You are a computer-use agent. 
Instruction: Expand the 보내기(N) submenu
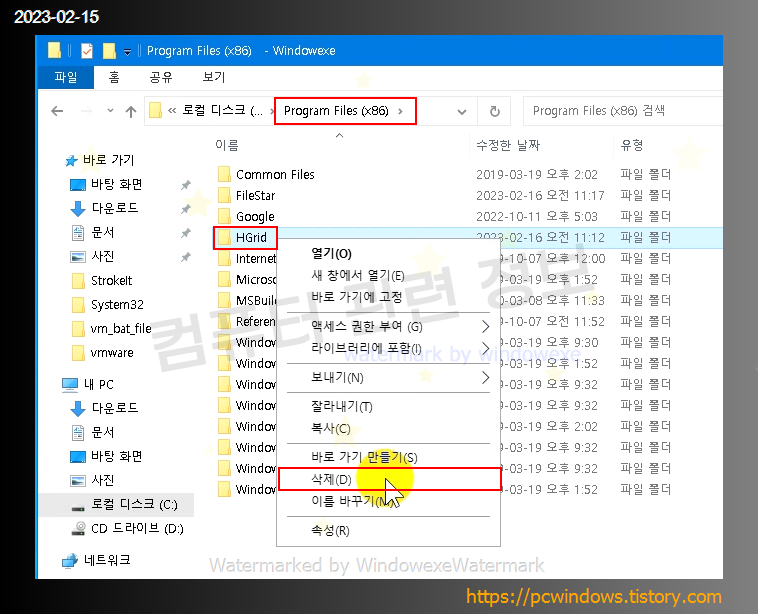[388, 378]
